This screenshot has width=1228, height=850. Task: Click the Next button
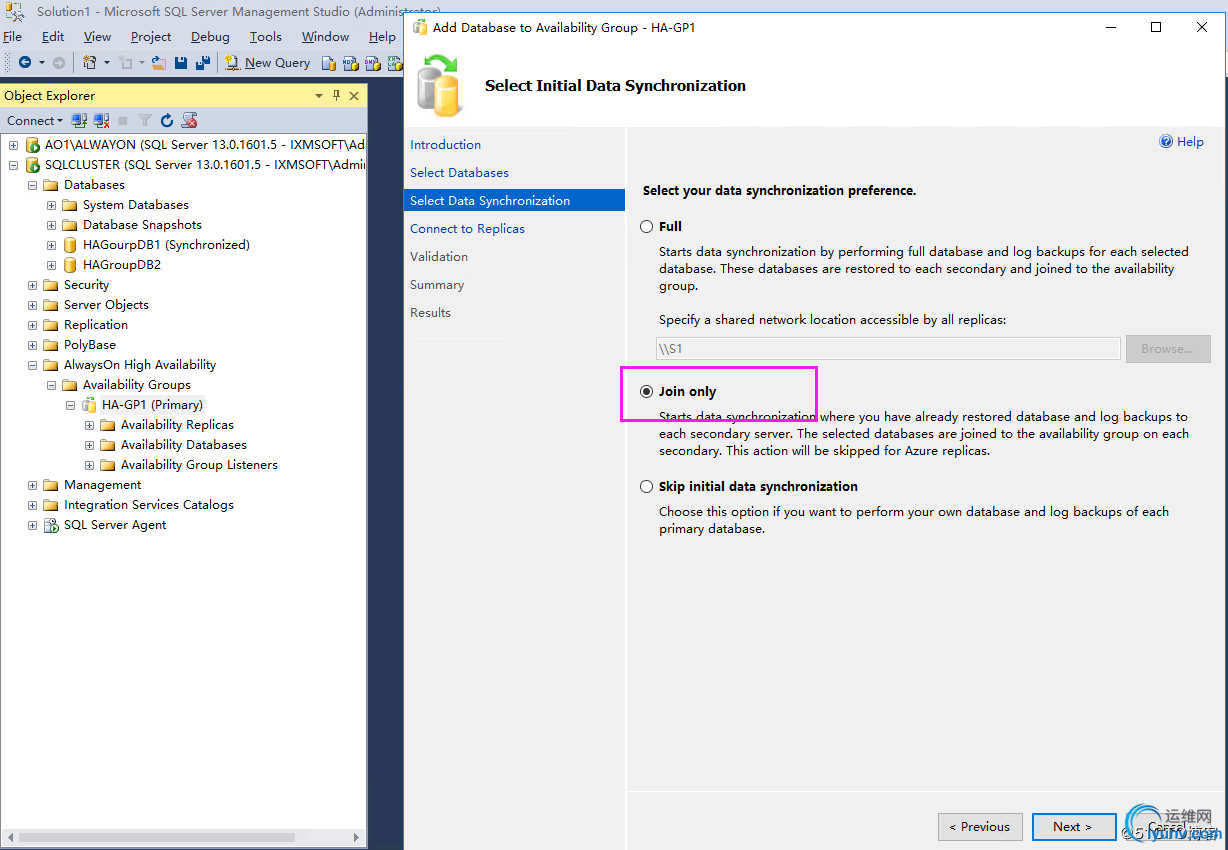coord(1075,826)
